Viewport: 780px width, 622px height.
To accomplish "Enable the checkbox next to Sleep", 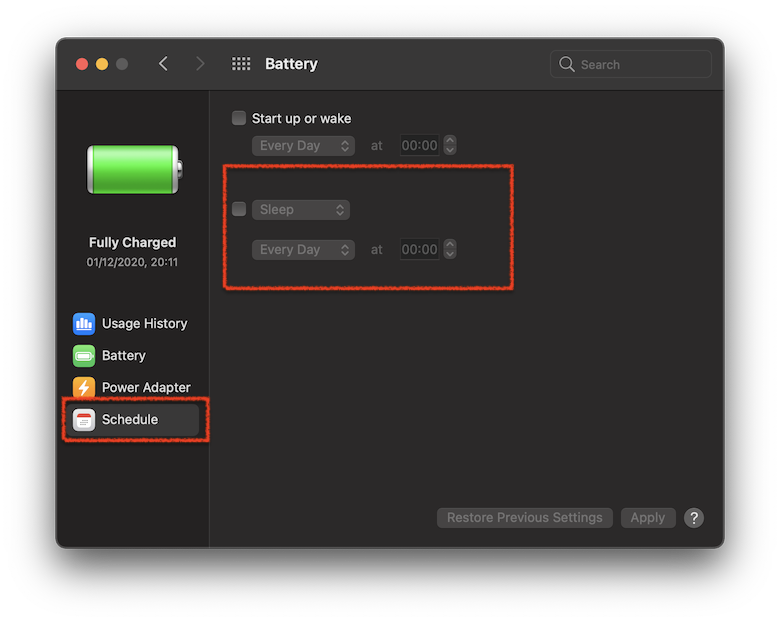I will point(239,209).
